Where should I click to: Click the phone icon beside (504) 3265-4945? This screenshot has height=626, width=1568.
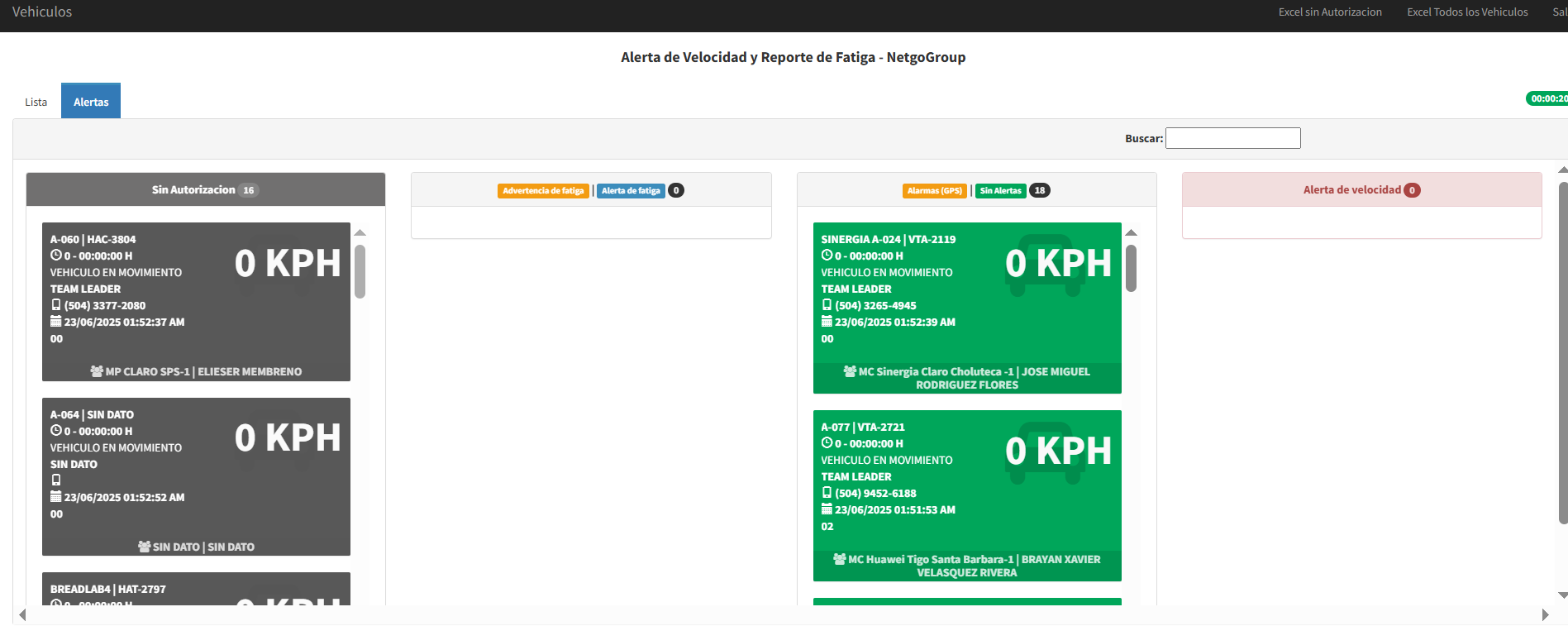coord(827,305)
